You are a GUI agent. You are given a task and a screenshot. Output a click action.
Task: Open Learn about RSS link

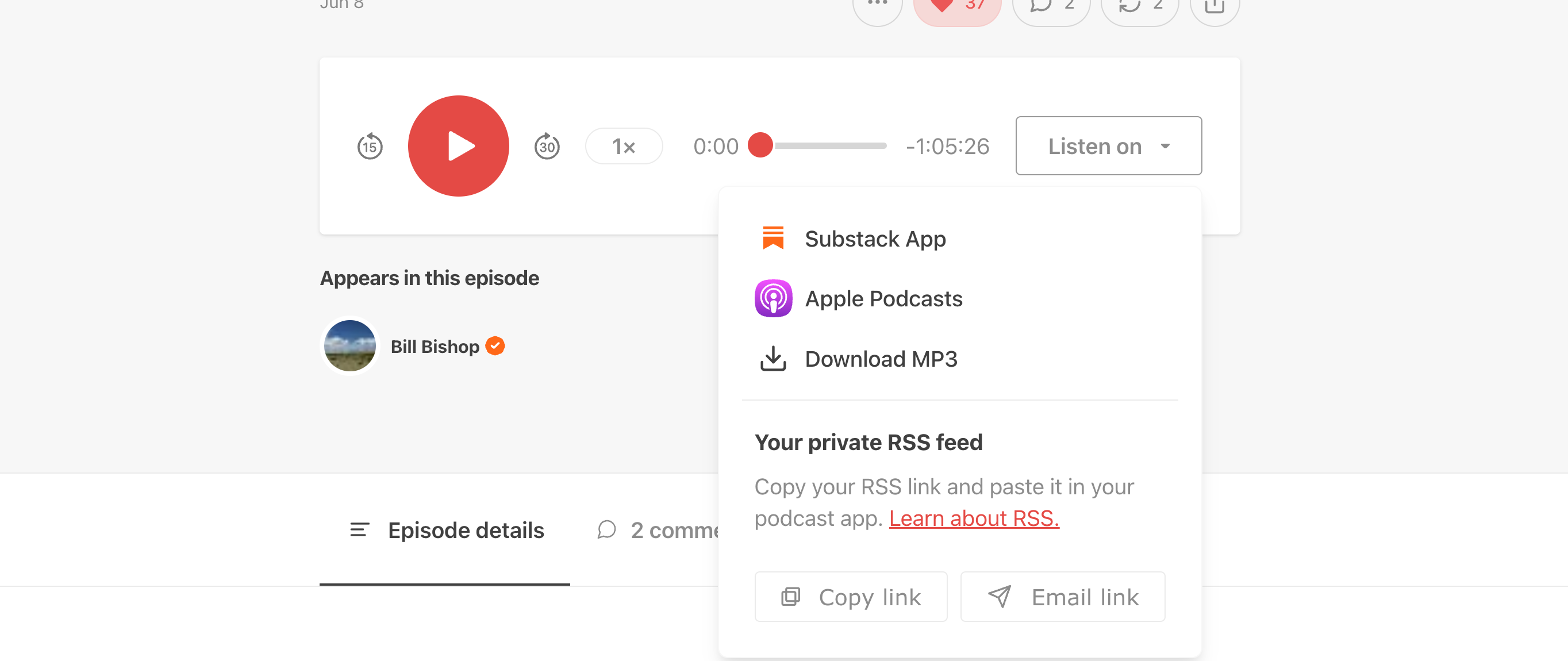coord(974,518)
